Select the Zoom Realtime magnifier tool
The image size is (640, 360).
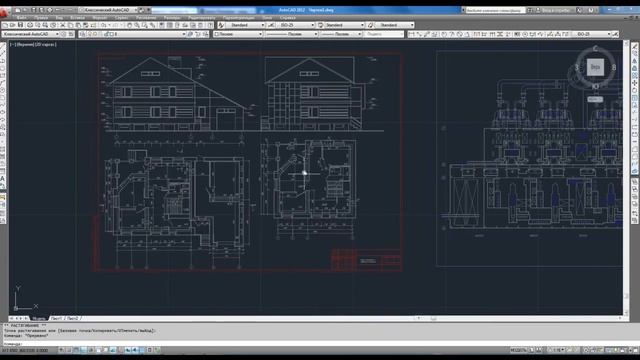click(137, 25)
